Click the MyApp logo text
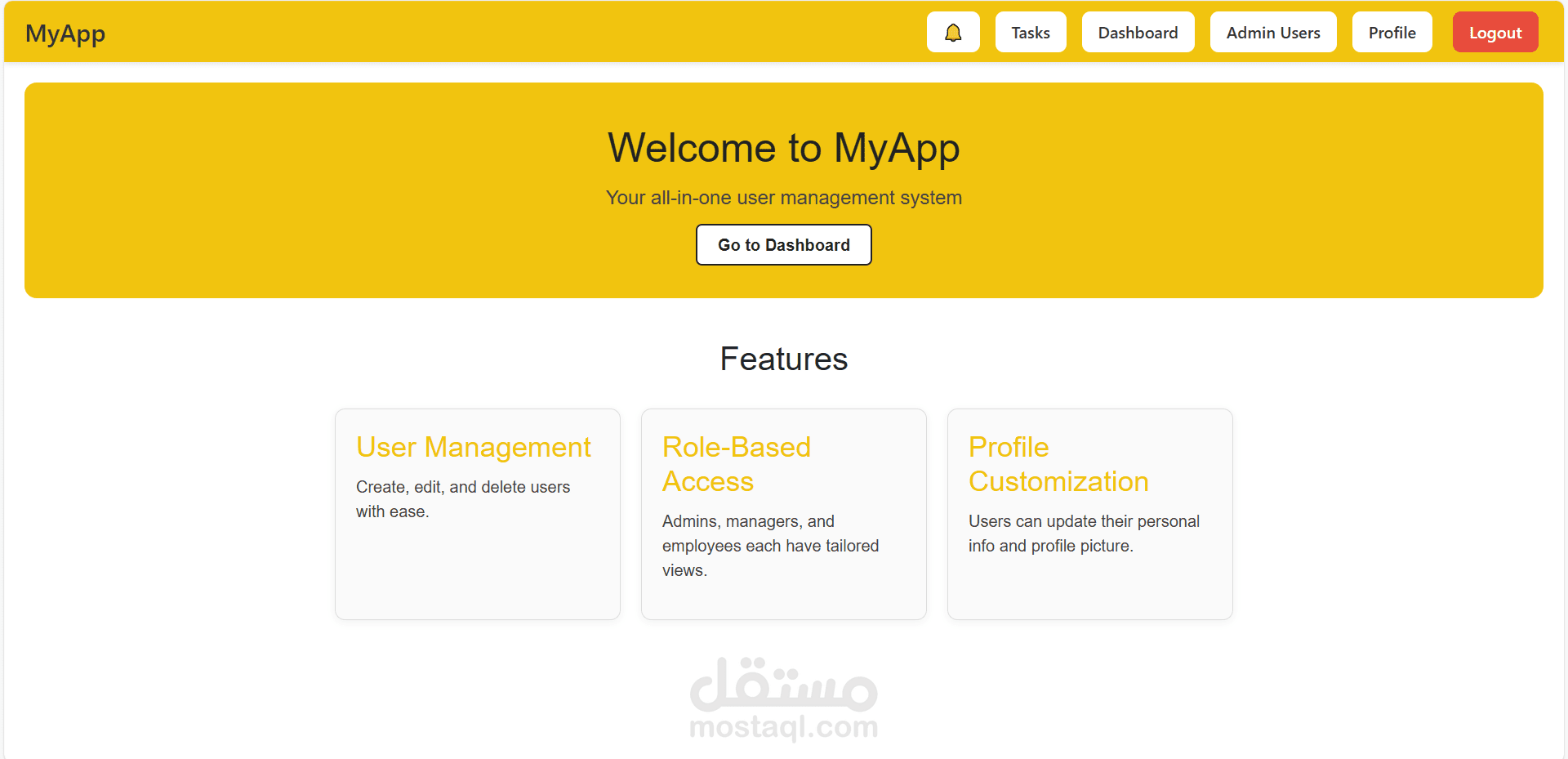 (65, 33)
